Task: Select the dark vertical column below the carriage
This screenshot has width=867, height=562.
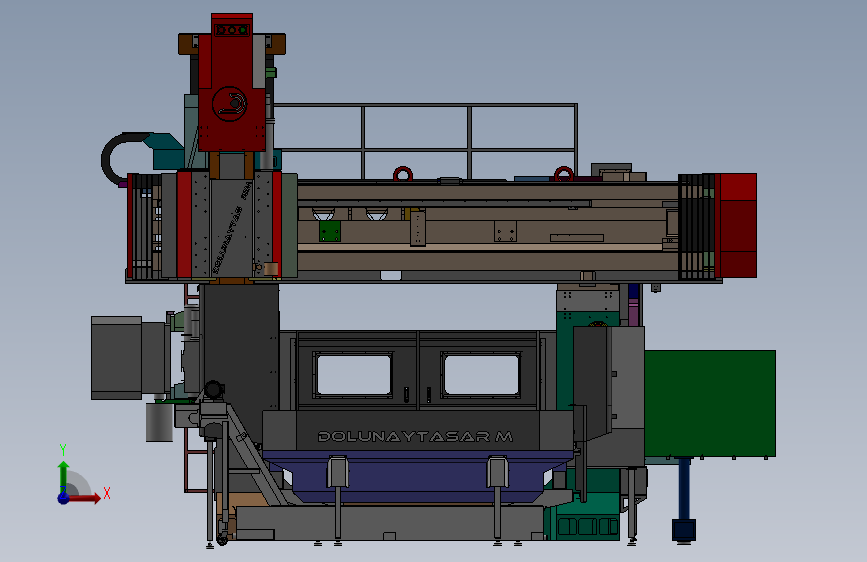Action: pos(241,347)
